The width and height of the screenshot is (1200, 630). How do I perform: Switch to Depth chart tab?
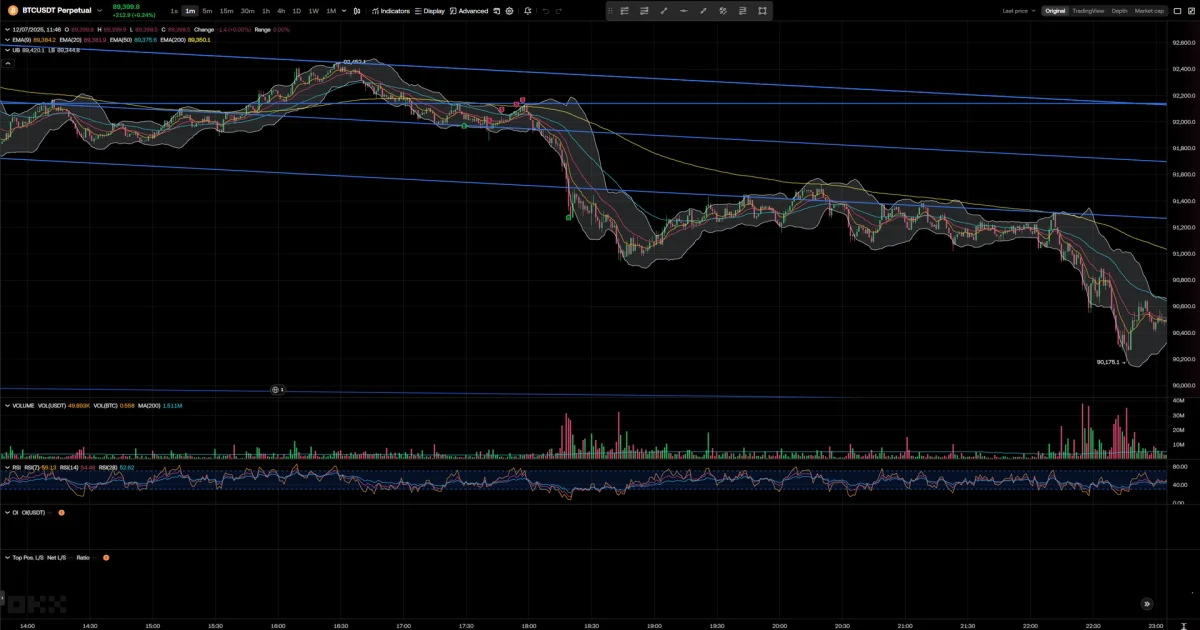click(1119, 11)
